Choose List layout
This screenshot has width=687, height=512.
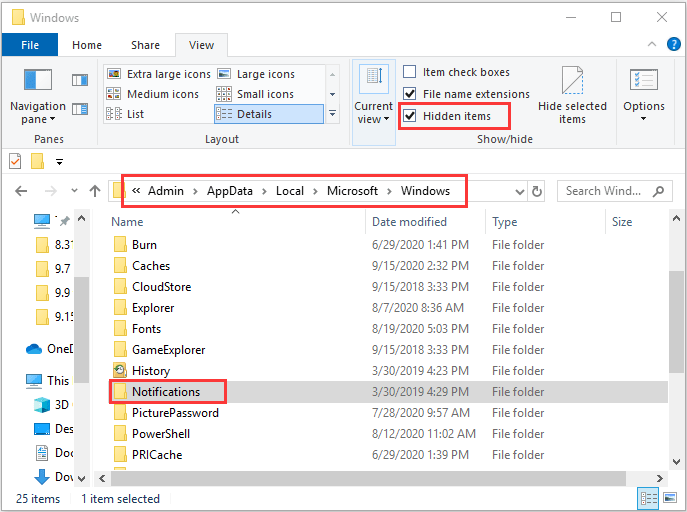tap(125, 114)
